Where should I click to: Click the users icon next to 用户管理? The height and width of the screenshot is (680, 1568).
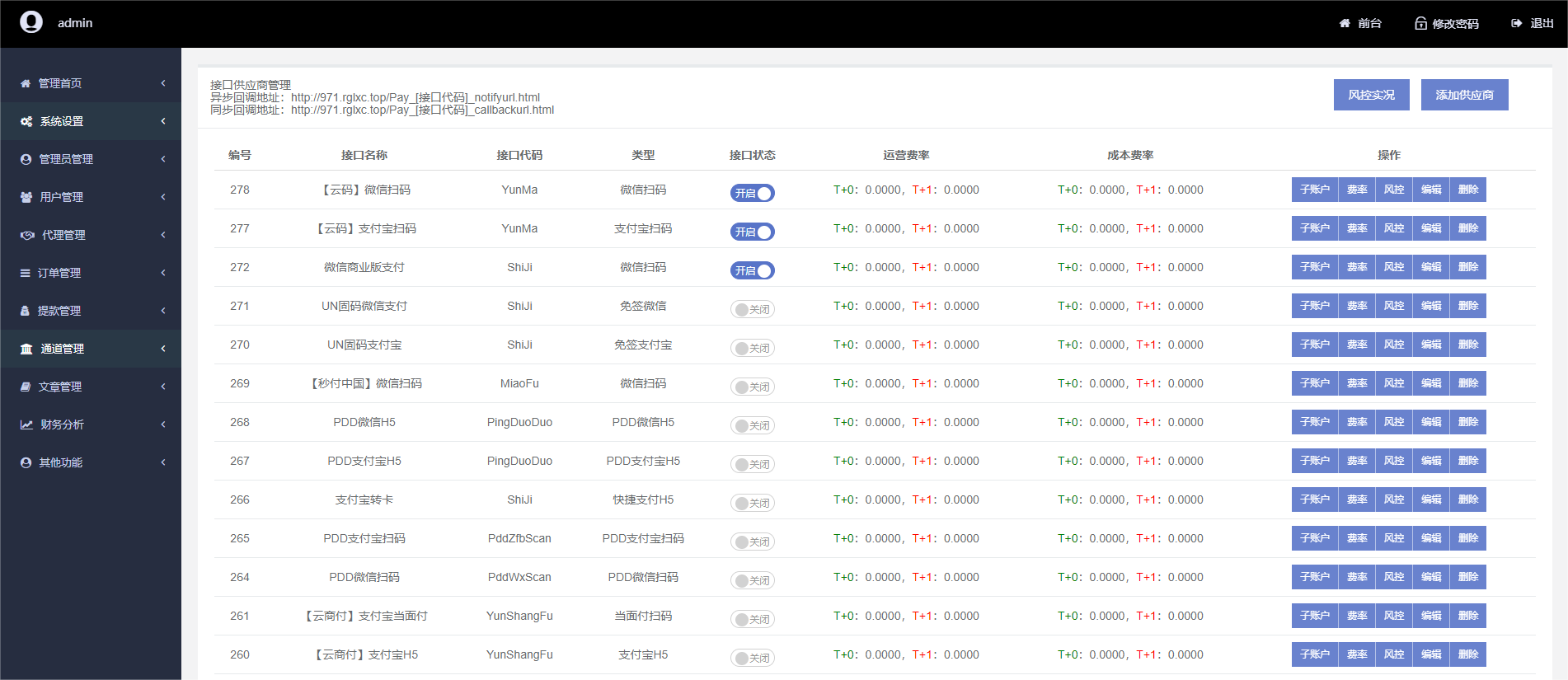pos(26,197)
